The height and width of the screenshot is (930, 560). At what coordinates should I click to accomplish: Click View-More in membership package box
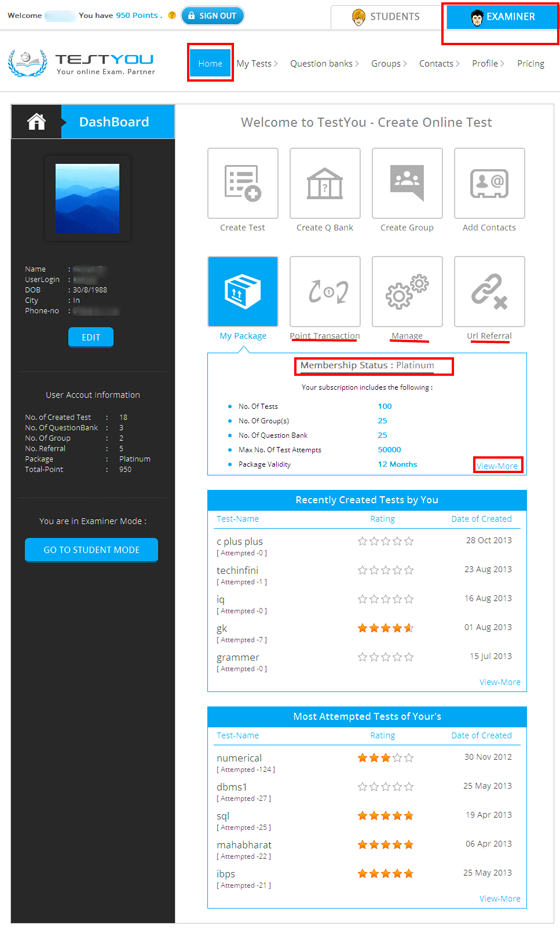point(497,466)
